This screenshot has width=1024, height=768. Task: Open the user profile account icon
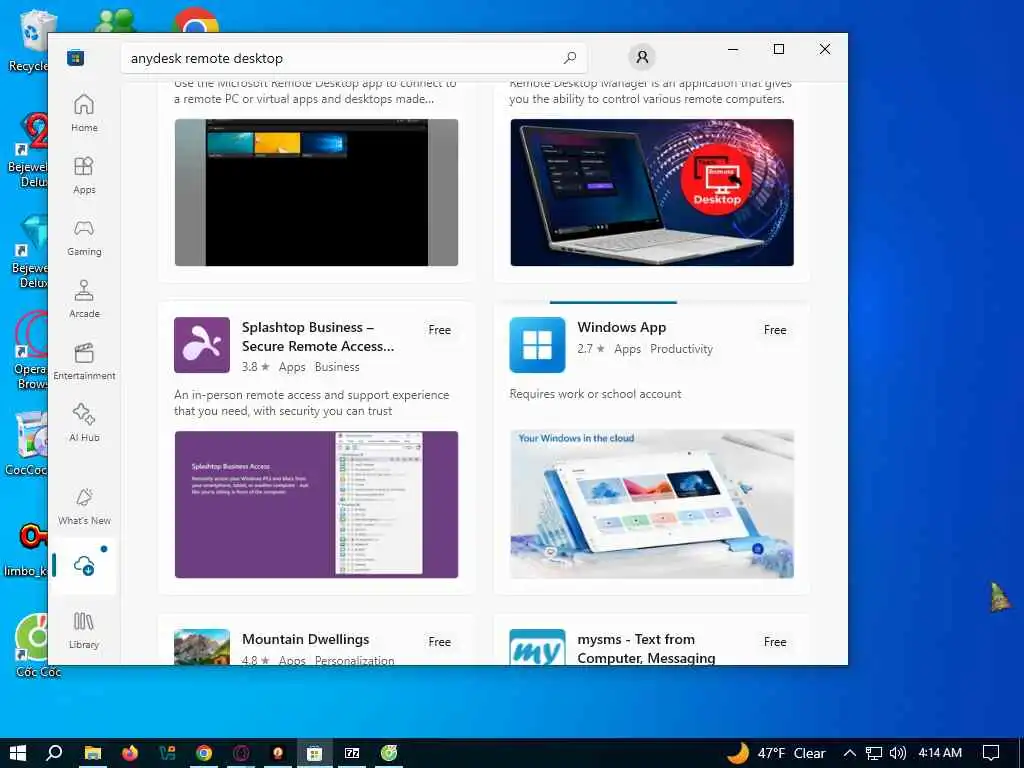(642, 57)
